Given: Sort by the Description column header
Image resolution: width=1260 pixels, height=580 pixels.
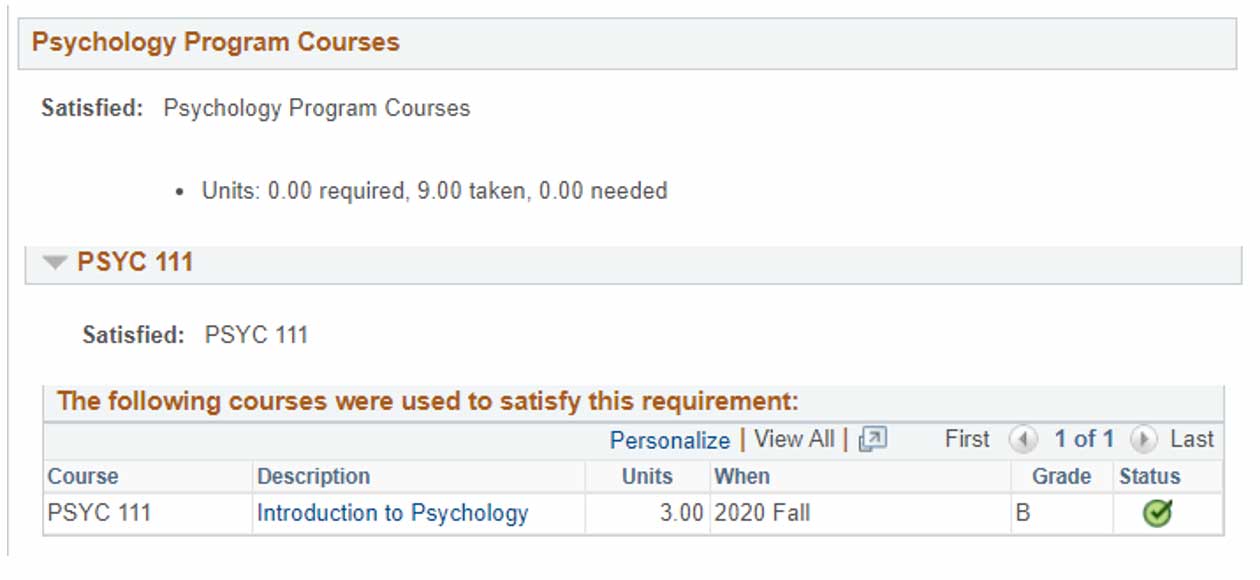Looking at the screenshot, I should 313,477.
